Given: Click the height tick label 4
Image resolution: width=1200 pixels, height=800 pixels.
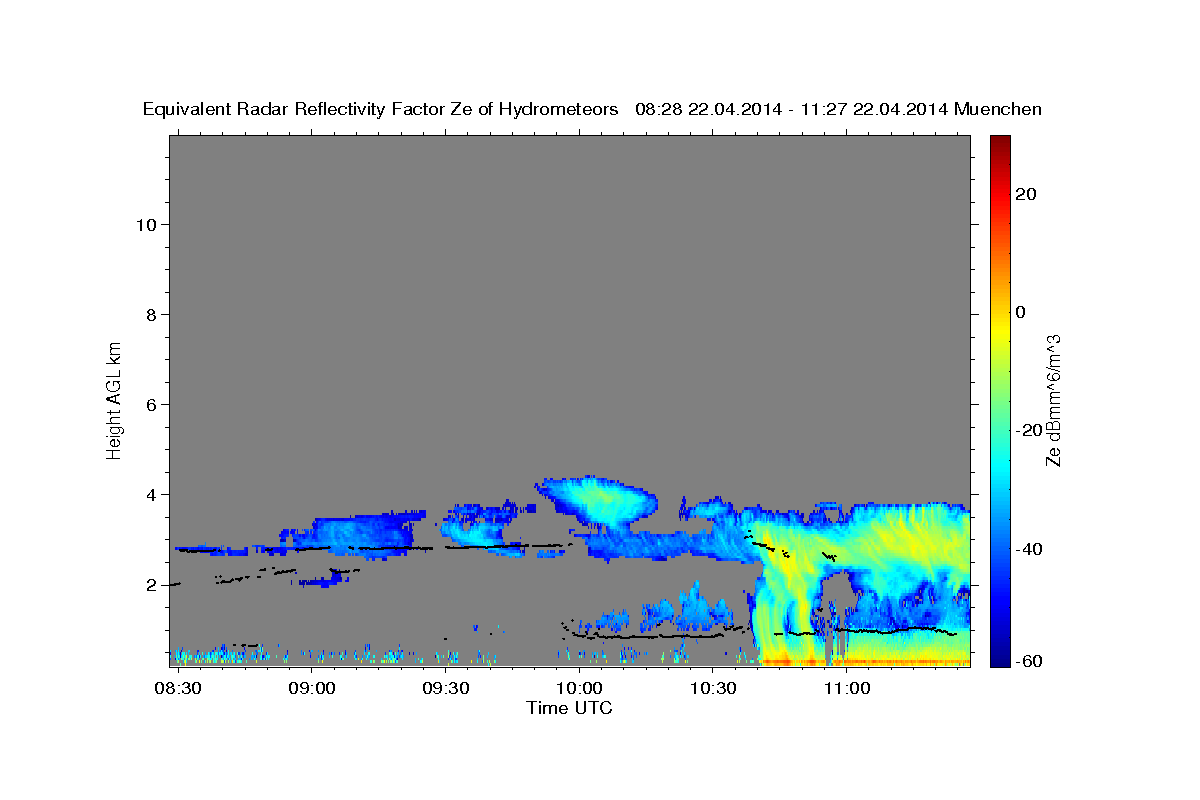Looking at the screenshot, I should [x=152, y=494].
